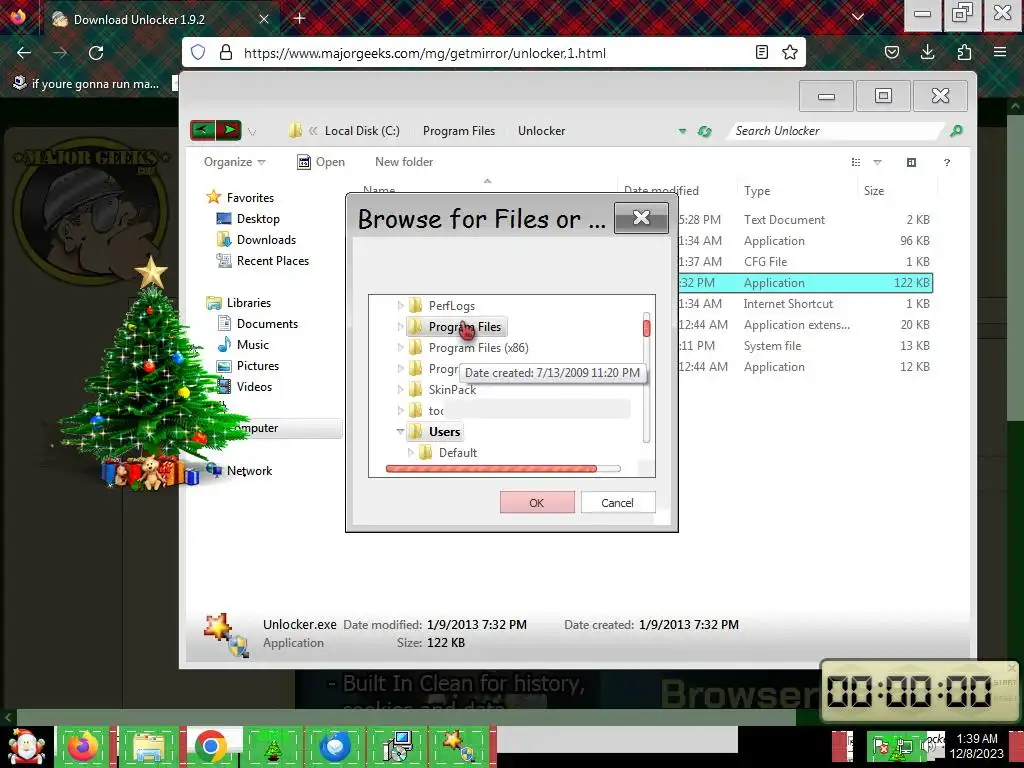Open Pictures library
The width and height of the screenshot is (1024, 768).
click(x=258, y=366)
